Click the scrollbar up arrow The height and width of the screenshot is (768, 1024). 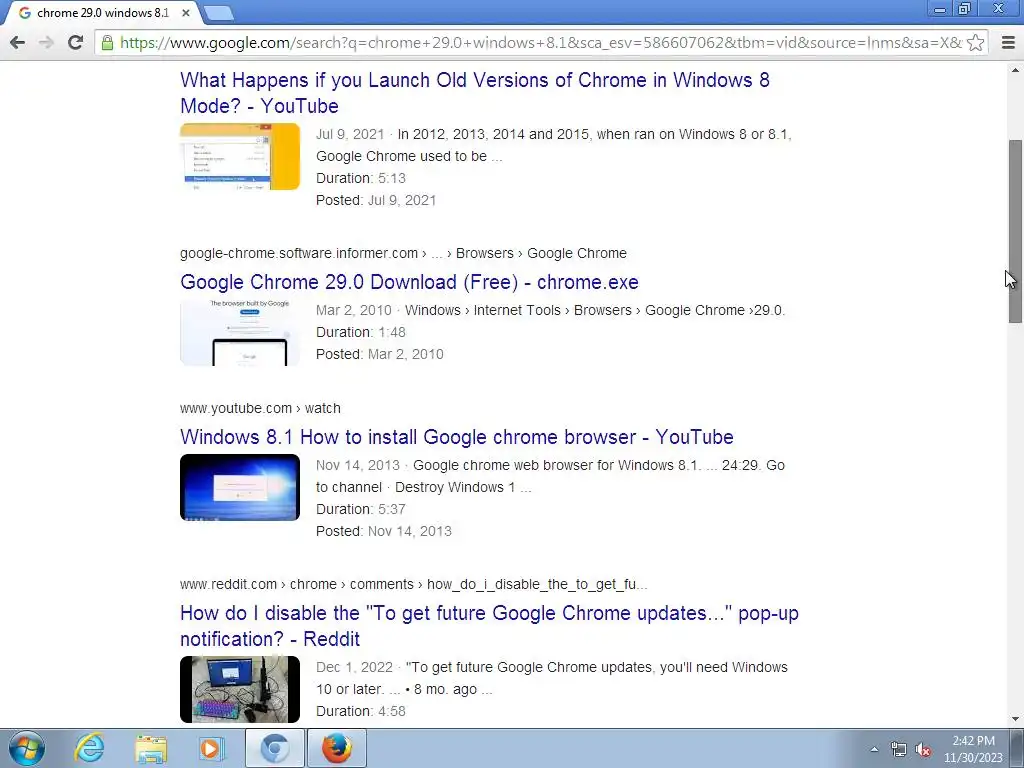point(1015,69)
